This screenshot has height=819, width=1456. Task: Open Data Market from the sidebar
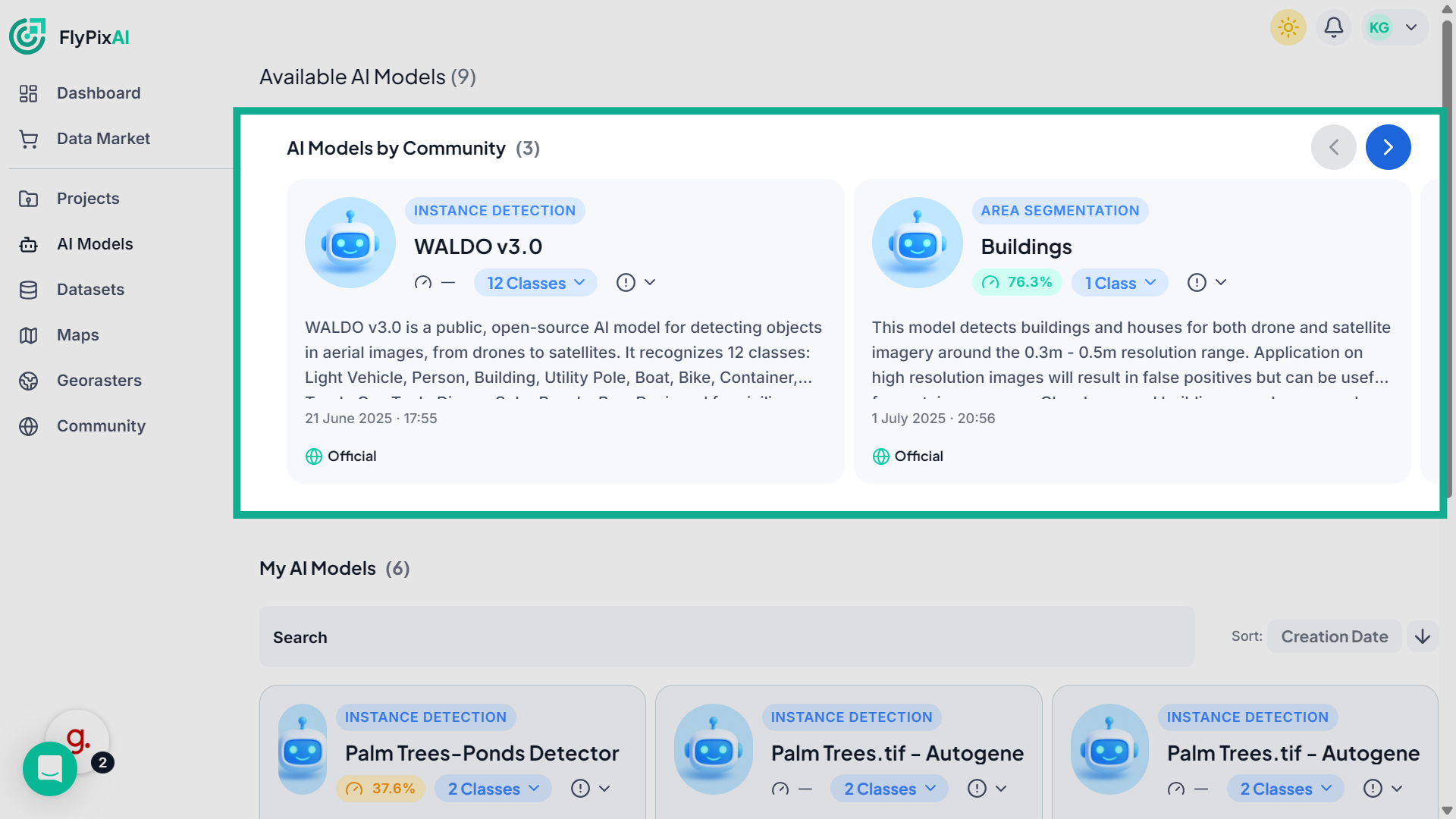103,139
